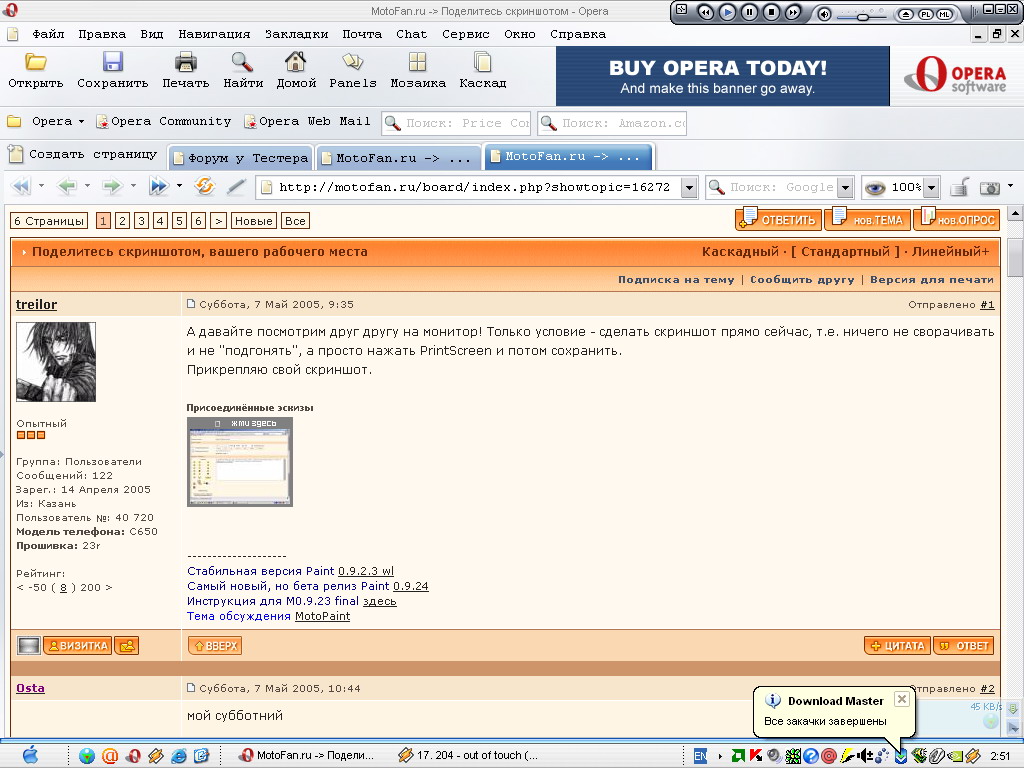Open the 100% zoom dropdown
The width and height of the screenshot is (1024, 768).
tap(932, 188)
